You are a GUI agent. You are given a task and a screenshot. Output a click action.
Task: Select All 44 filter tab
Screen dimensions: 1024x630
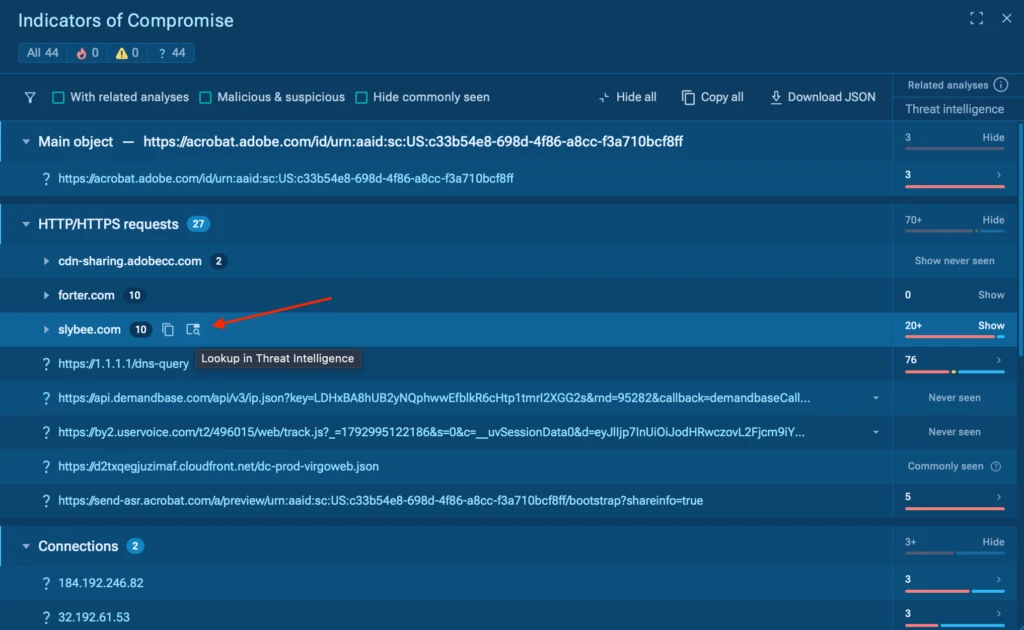42,53
